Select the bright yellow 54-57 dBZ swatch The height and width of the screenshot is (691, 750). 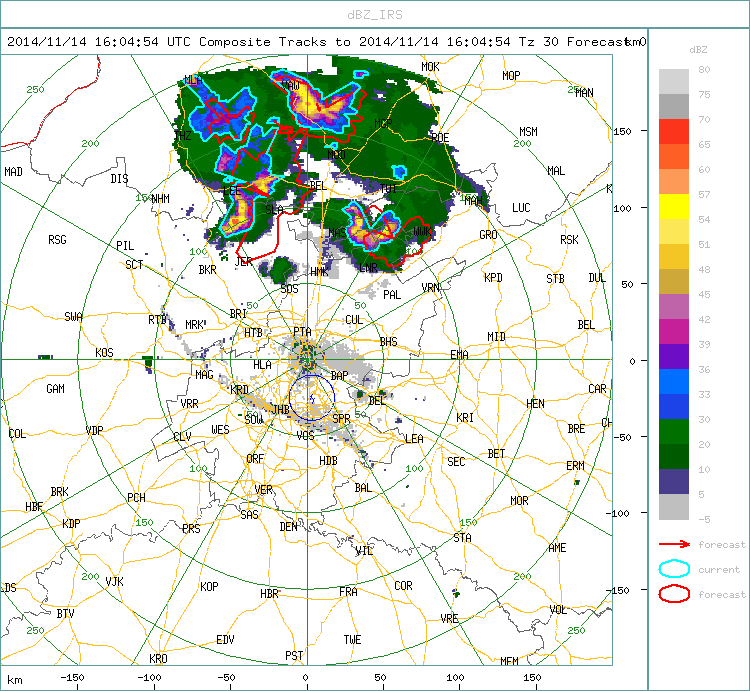(674, 207)
